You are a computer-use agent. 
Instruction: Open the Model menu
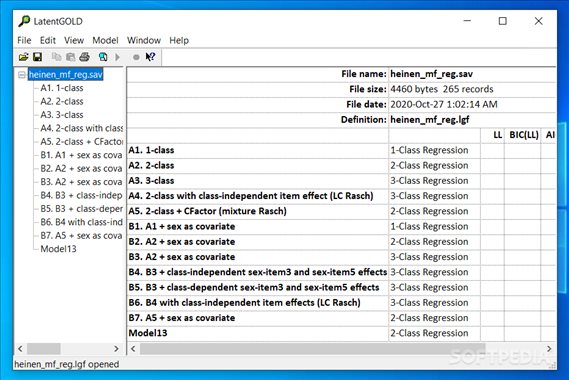(x=105, y=40)
